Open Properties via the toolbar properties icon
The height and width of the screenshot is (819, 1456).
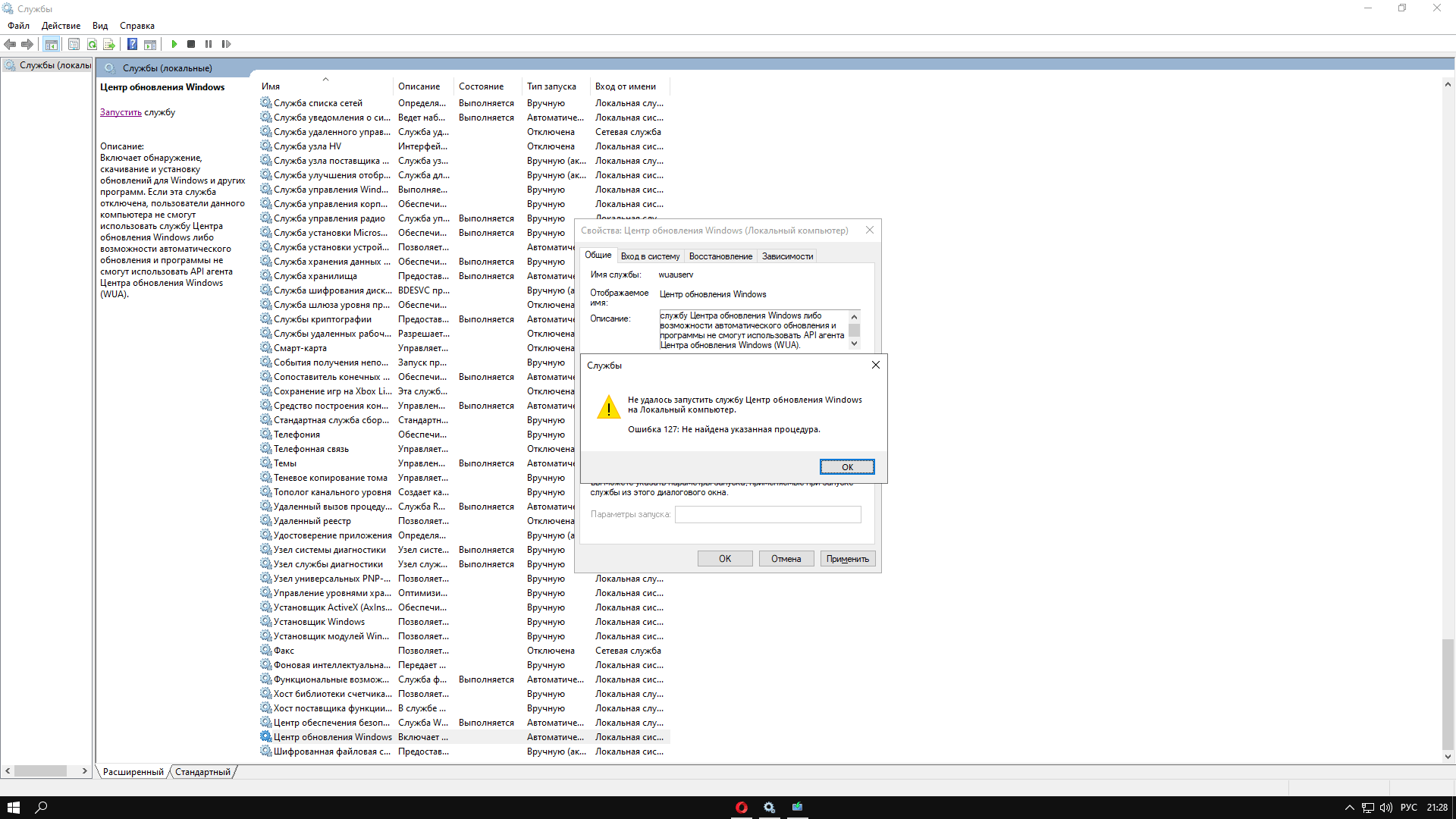74,44
